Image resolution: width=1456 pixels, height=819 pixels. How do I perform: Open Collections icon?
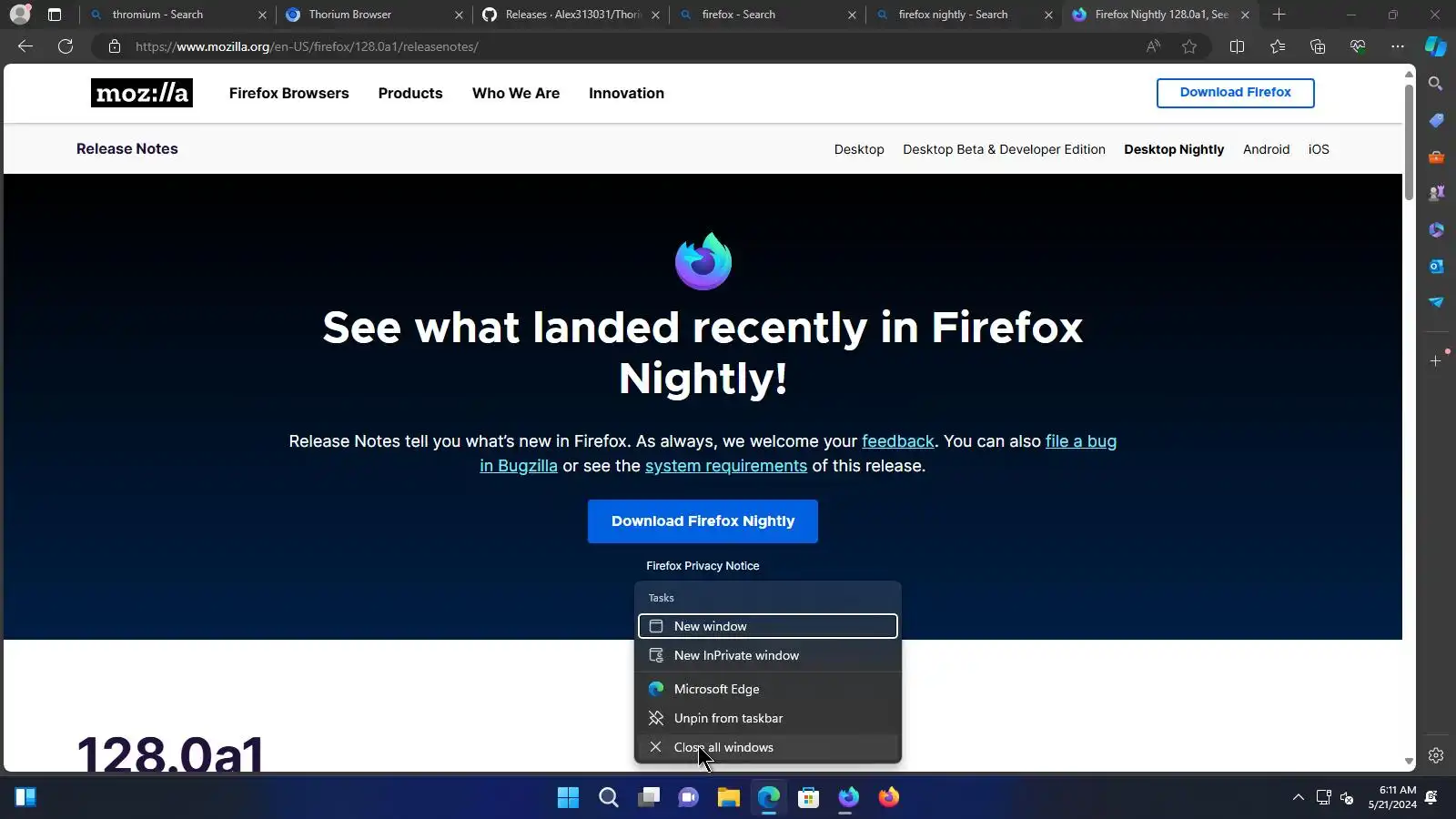[x=1318, y=46]
